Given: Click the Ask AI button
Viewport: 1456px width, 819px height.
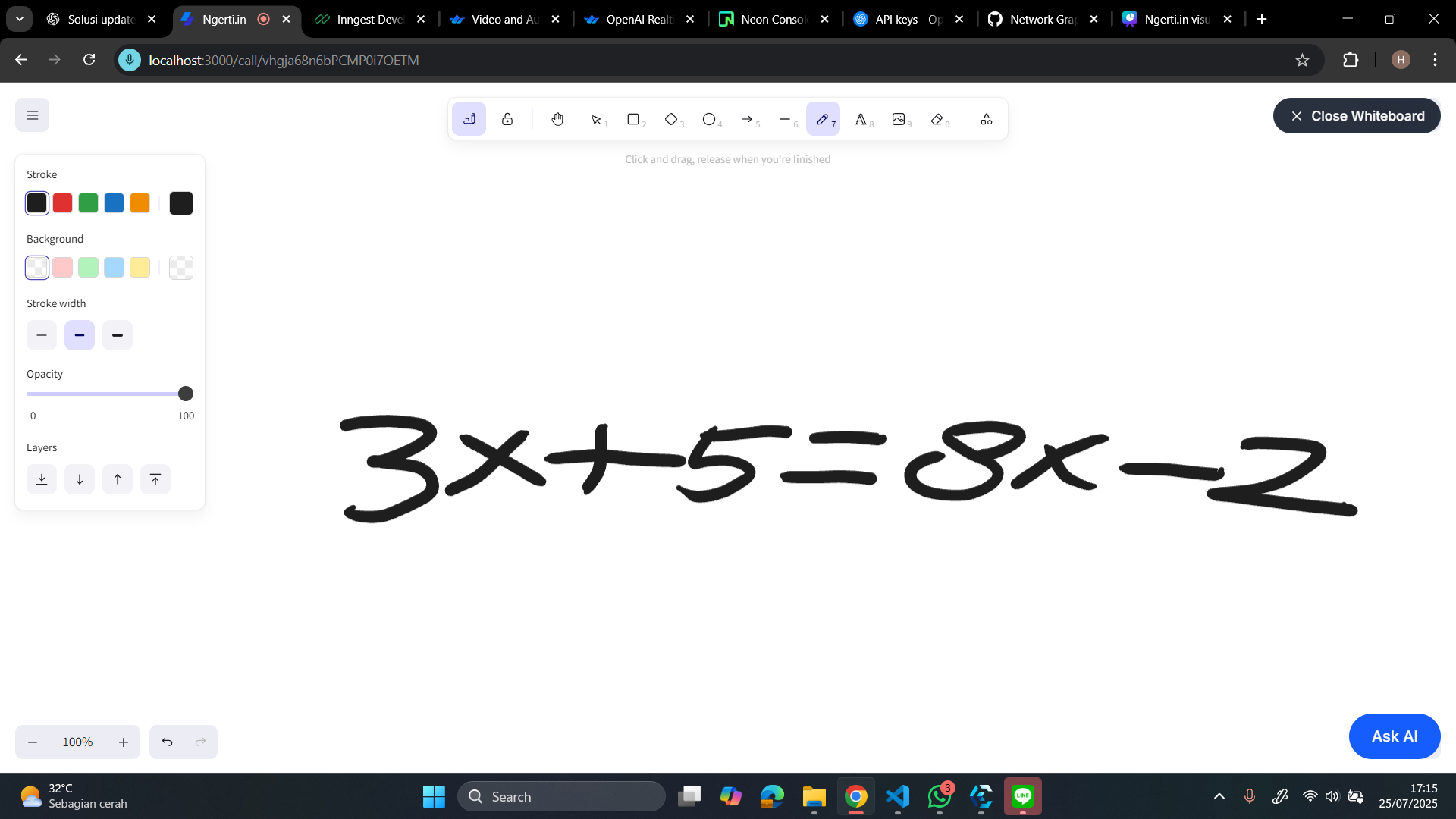Looking at the screenshot, I should pos(1394,736).
